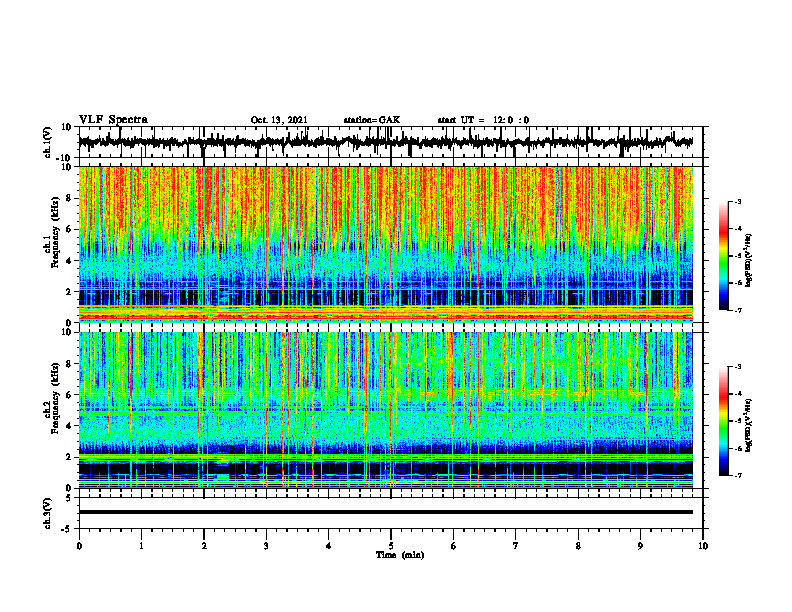Click the "Time (min)" axis title

(400, 555)
